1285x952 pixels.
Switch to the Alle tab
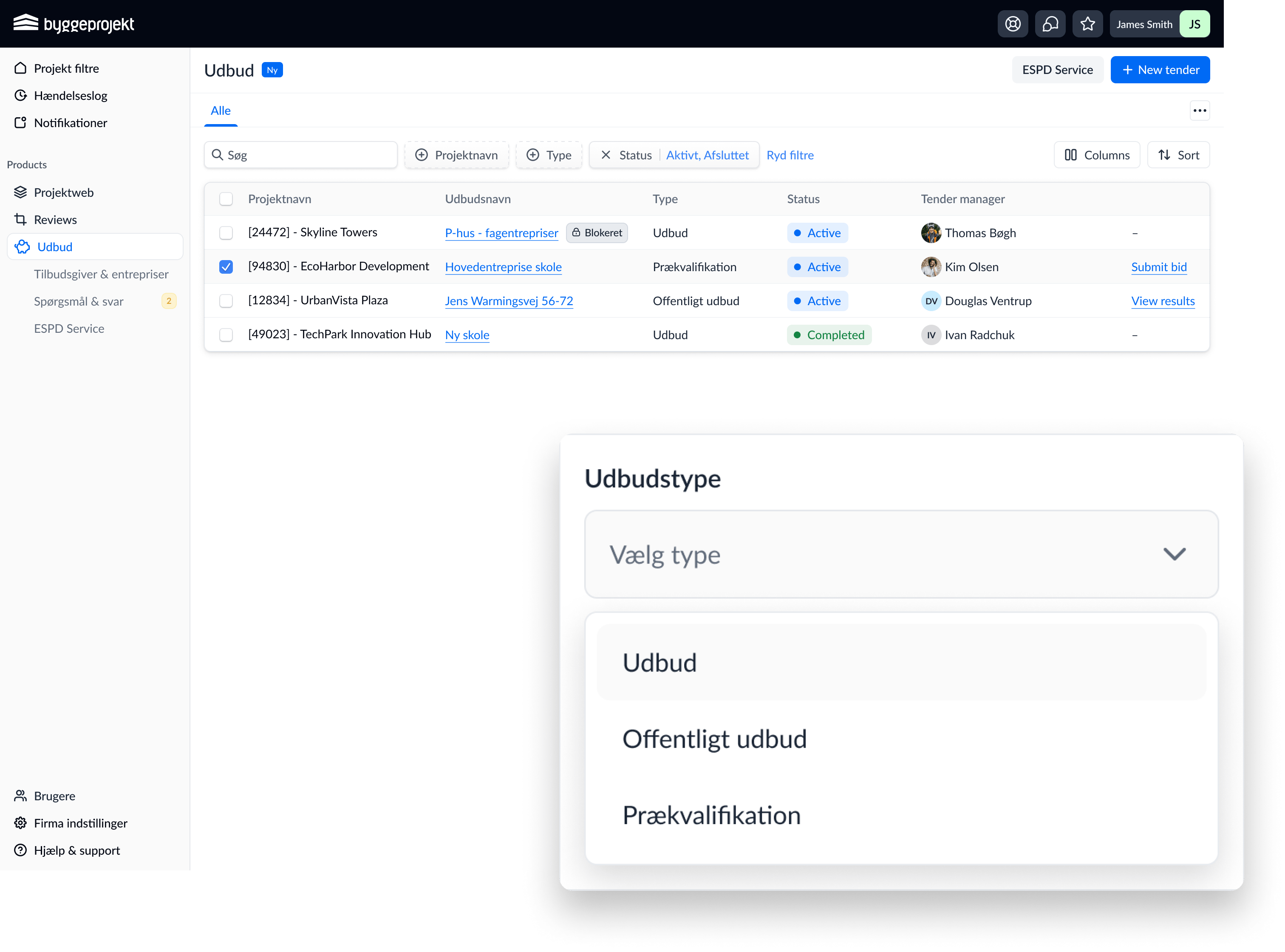[221, 110]
